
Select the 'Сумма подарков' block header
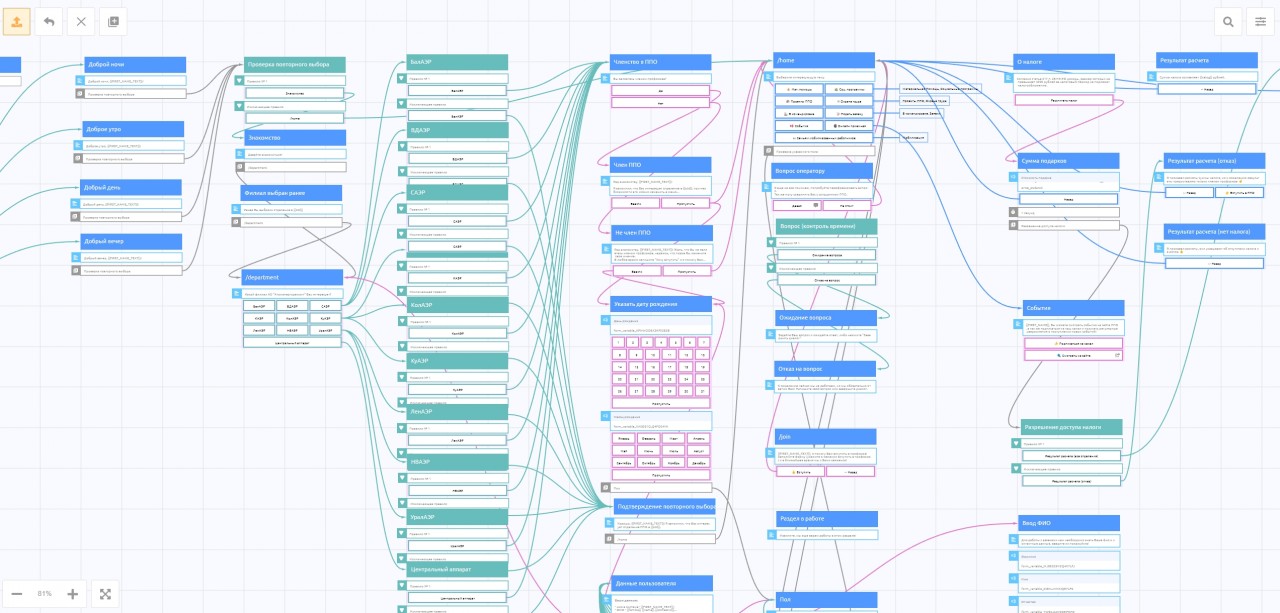coord(1066,161)
